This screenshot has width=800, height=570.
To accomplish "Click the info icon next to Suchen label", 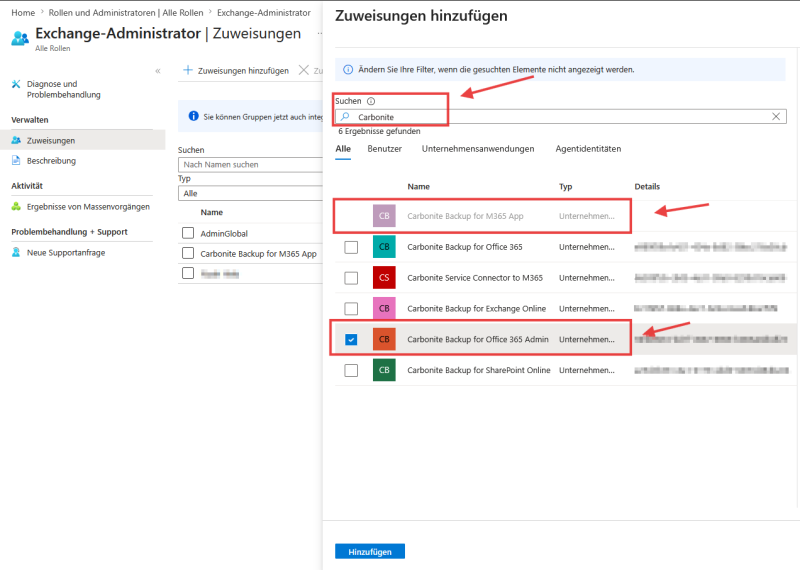I will click(x=371, y=101).
